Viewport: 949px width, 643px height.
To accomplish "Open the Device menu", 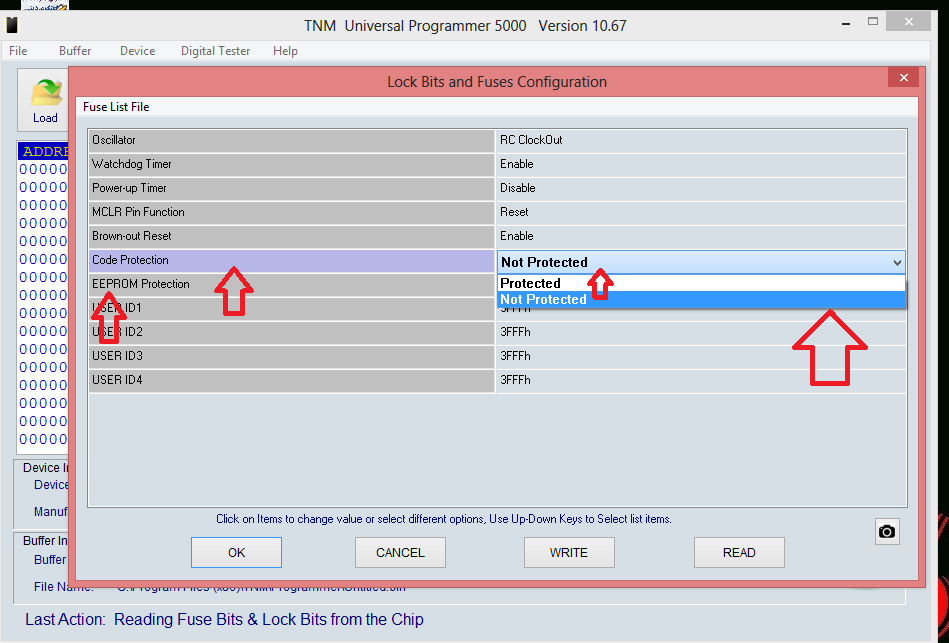I will 137,51.
